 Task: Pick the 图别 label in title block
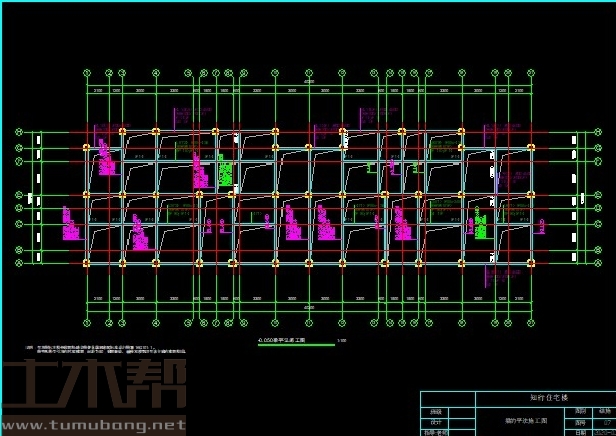click(581, 411)
